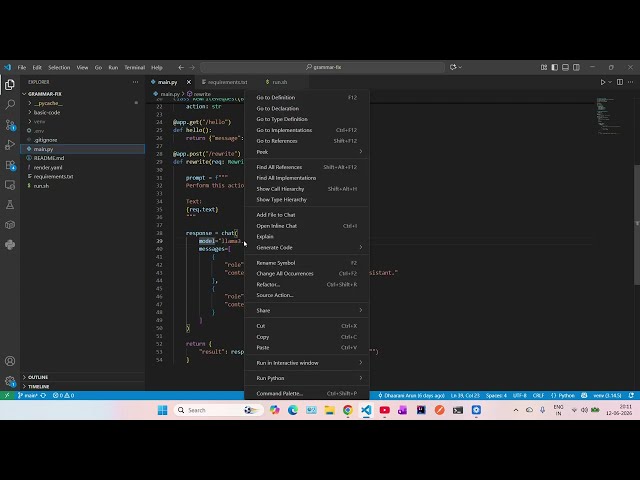Viewport: 640px width, 480px height.
Task: Expand the basic-code folder
Action: [x=47, y=112]
